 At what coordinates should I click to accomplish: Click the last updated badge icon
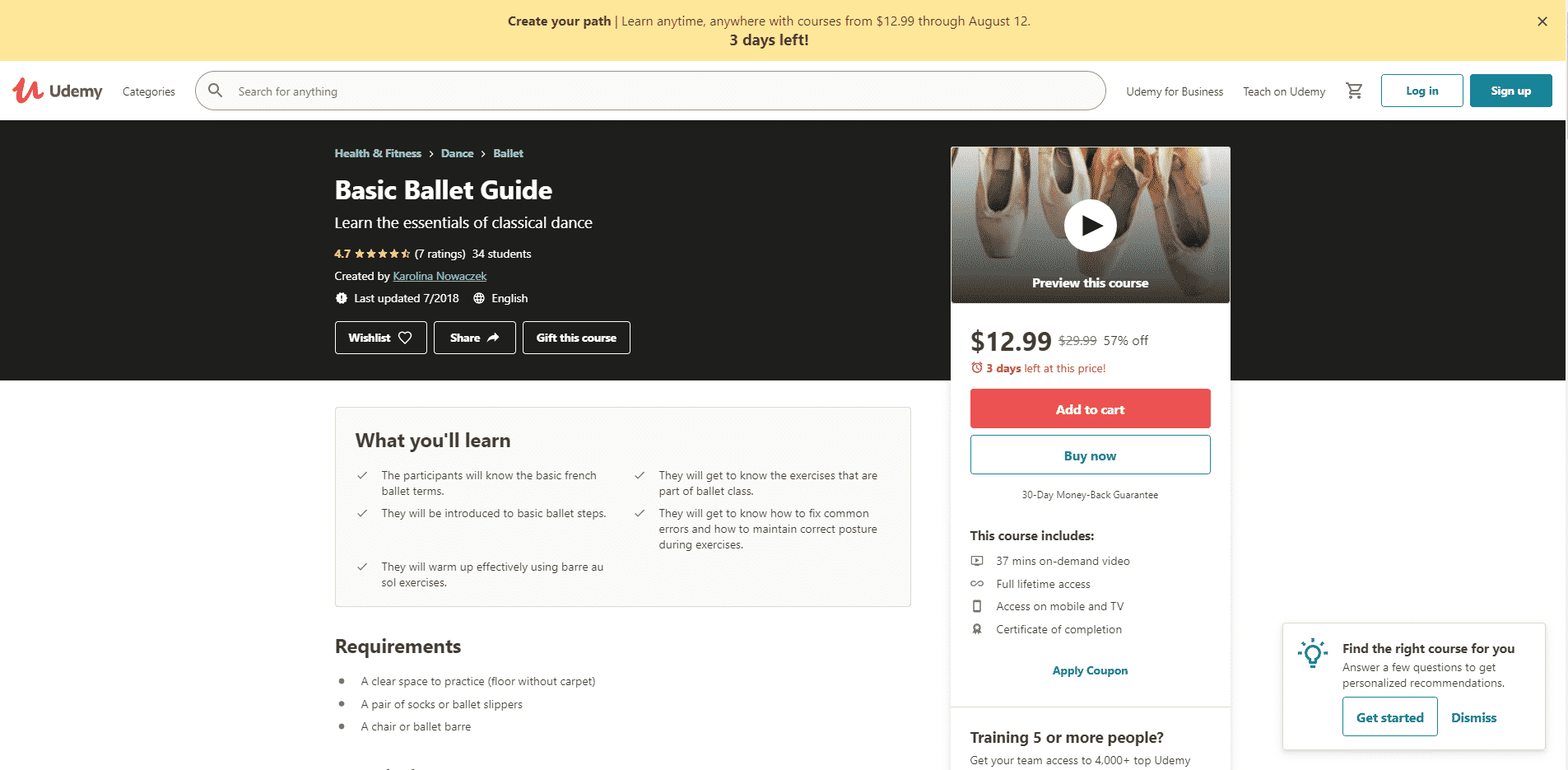tap(342, 298)
